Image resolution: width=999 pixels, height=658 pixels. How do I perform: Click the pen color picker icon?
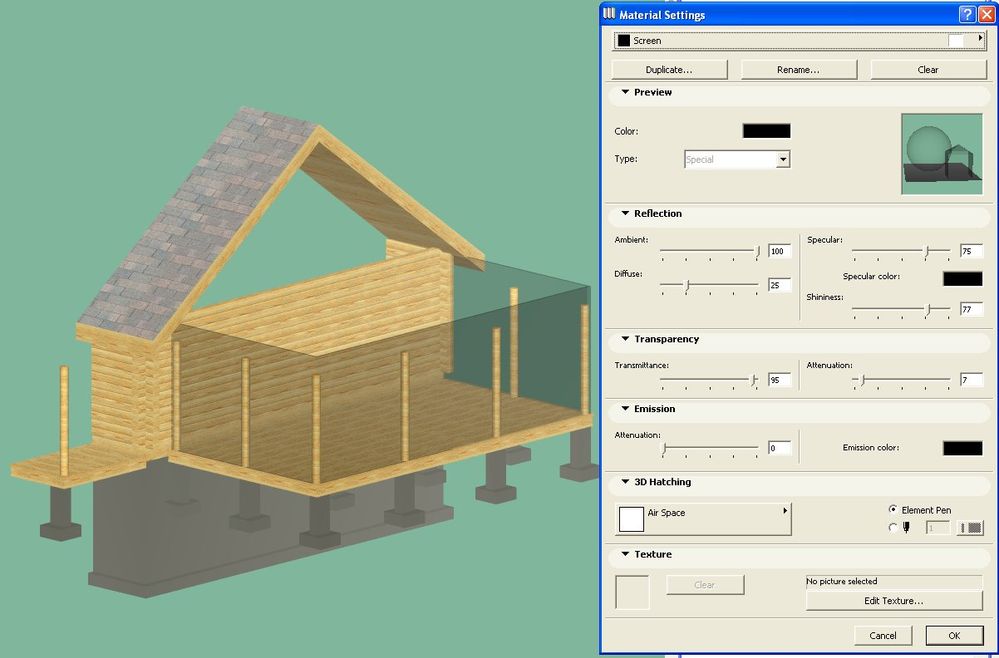pos(970,528)
